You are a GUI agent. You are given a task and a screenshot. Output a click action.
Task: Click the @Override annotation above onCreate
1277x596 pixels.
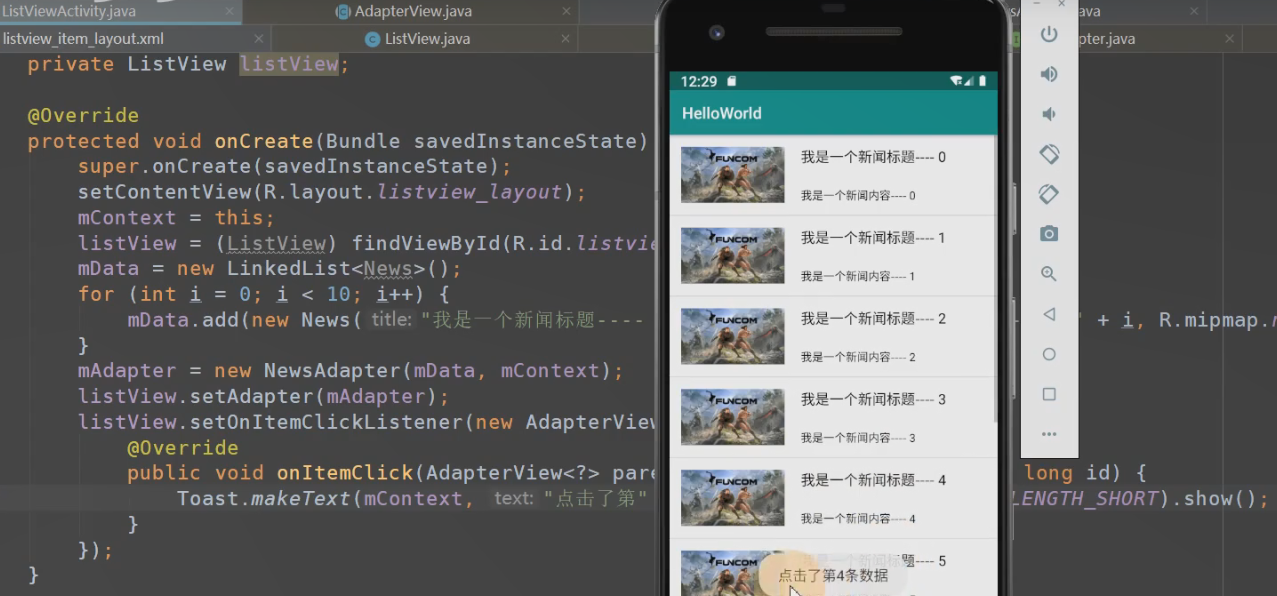pos(83,115)
